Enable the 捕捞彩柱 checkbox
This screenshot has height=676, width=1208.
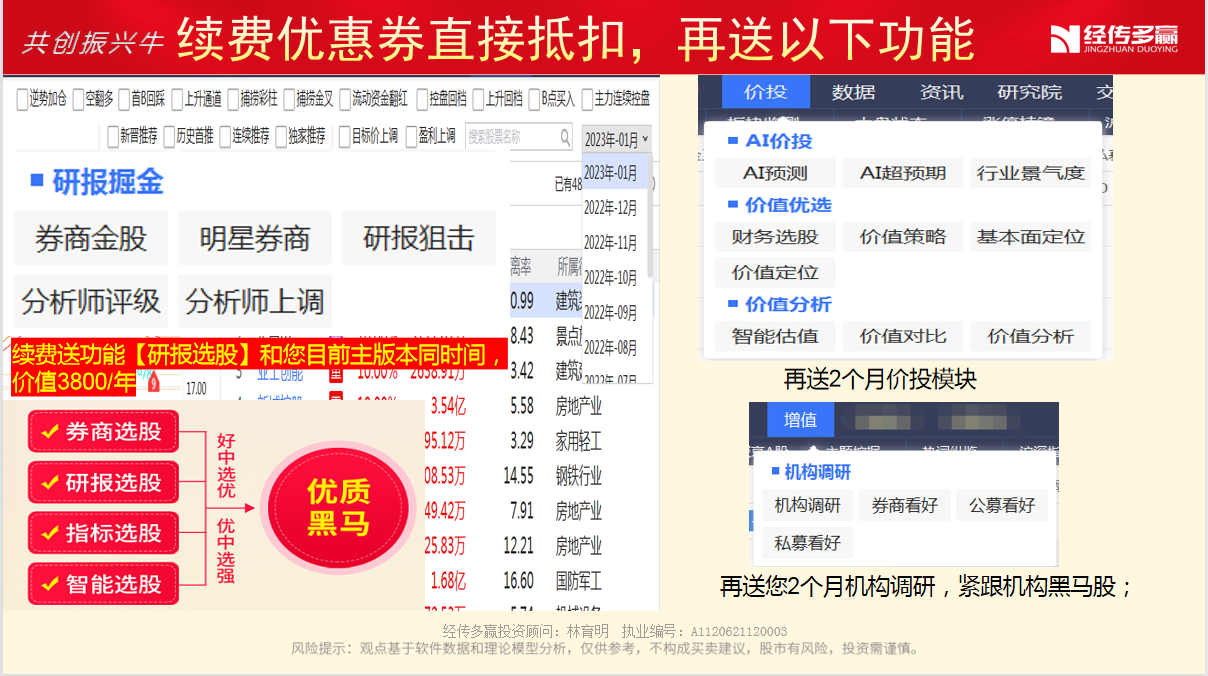[x=233, y=99]
